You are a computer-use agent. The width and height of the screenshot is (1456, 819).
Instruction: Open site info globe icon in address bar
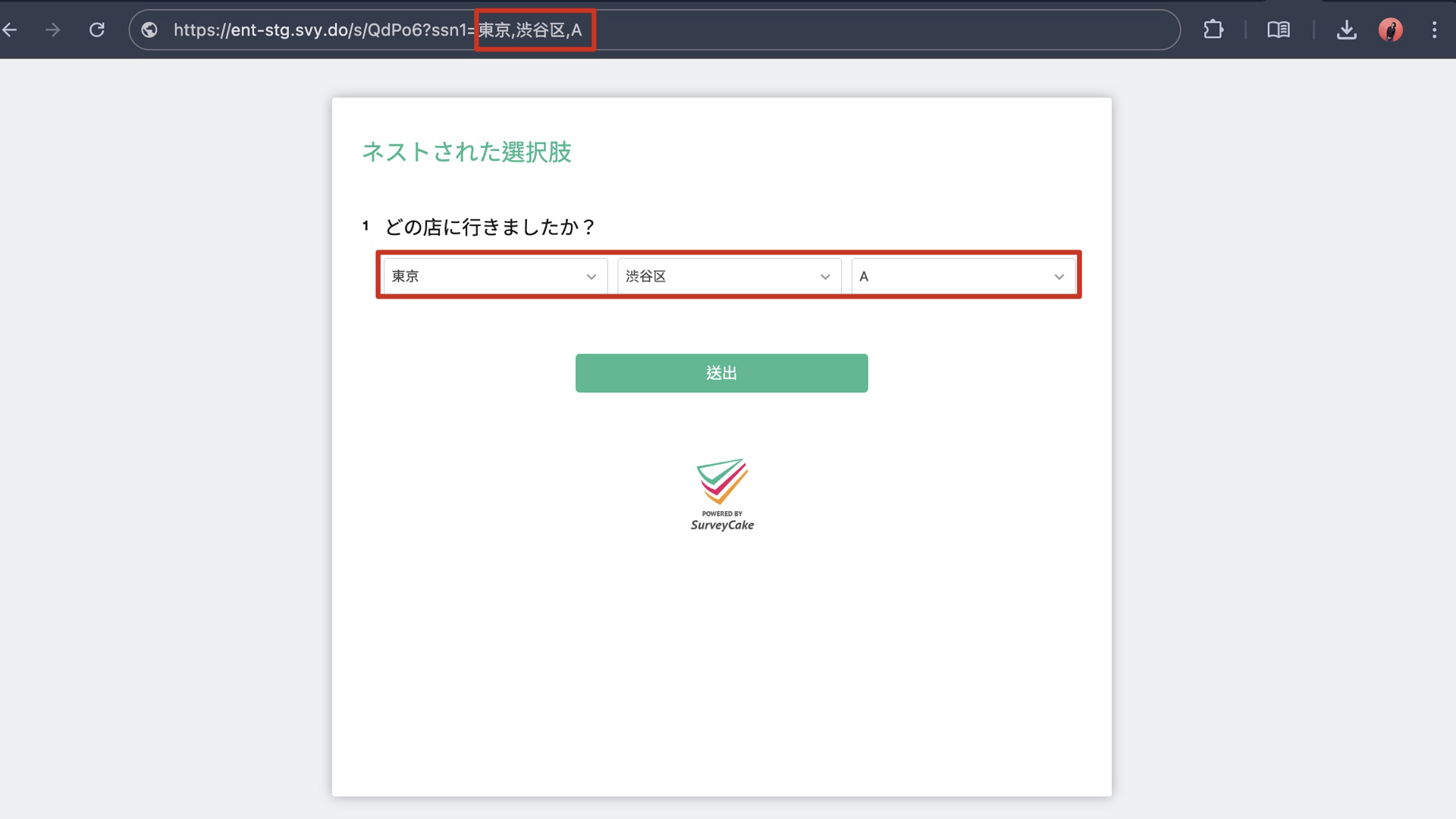pos(149,30)
